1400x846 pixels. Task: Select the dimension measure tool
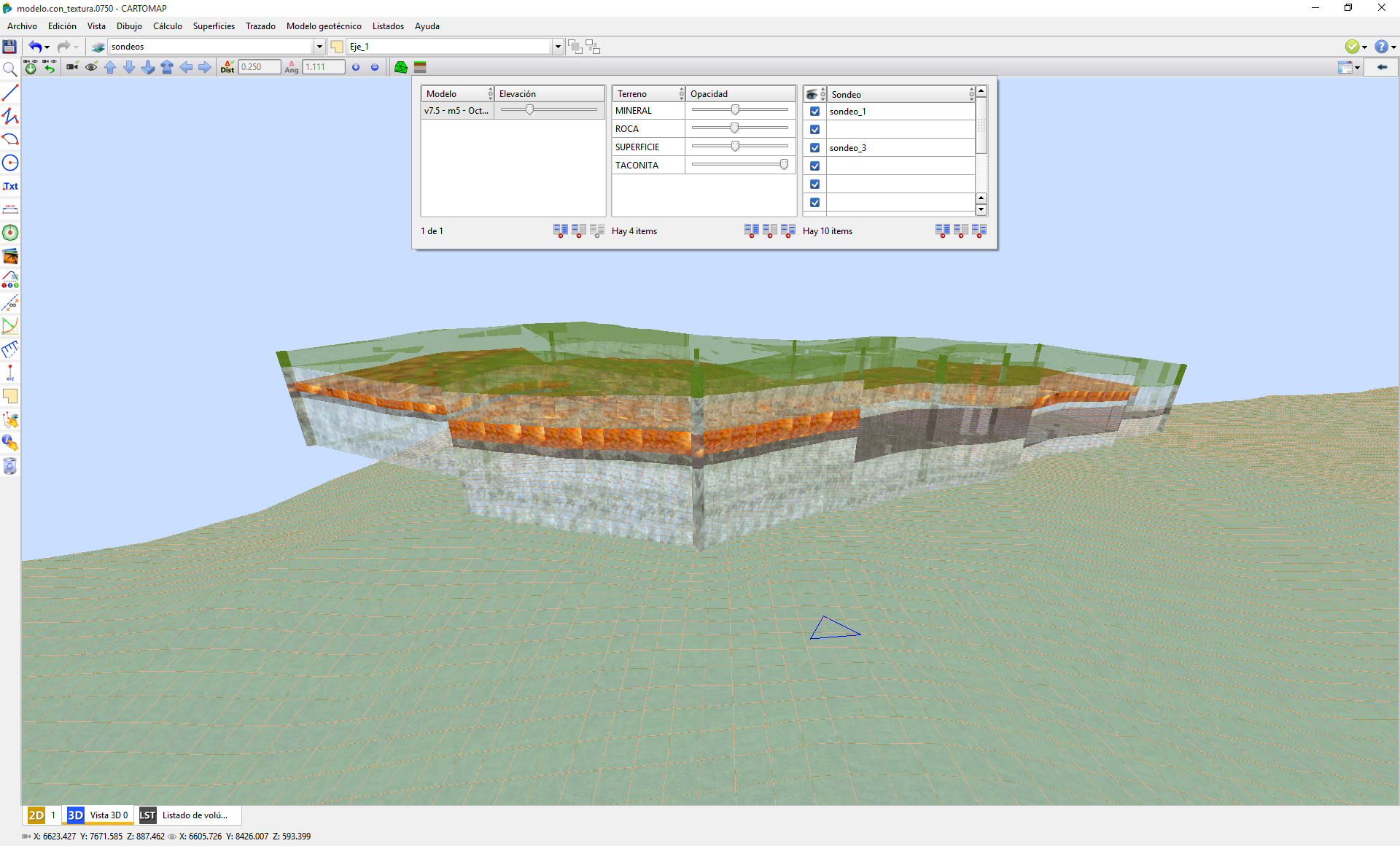click(x=10, y=209)
